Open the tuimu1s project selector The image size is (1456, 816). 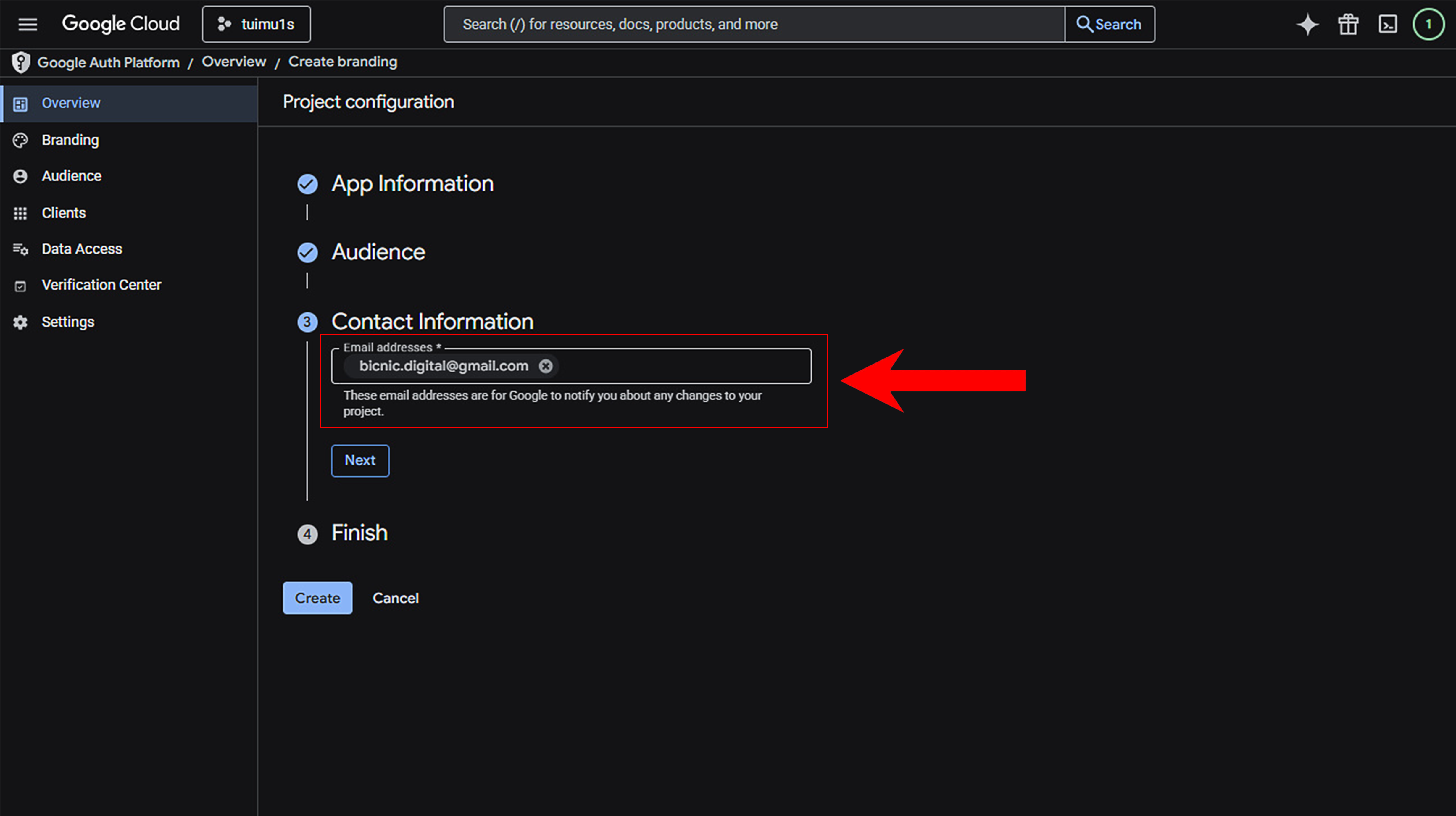point(256,24)
